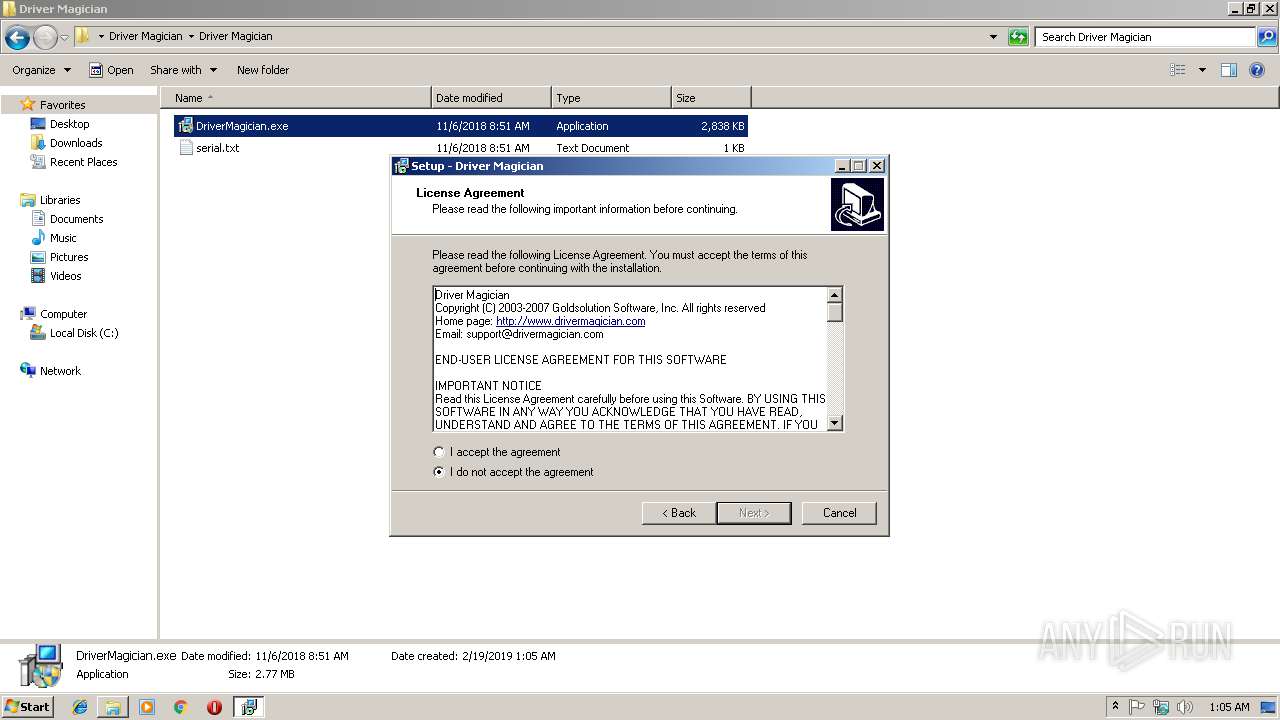Click the first Driver Magician breadcrumb

(x=146, y=36)
